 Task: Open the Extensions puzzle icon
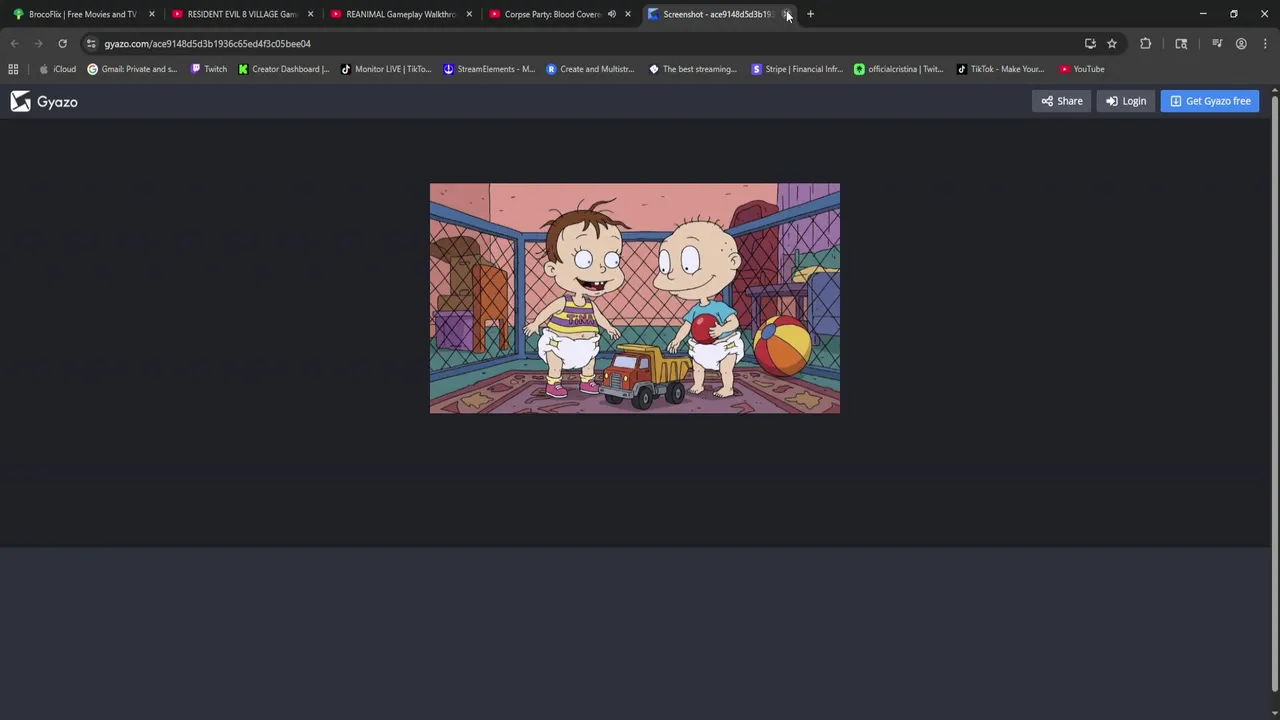pos(1146,43)
